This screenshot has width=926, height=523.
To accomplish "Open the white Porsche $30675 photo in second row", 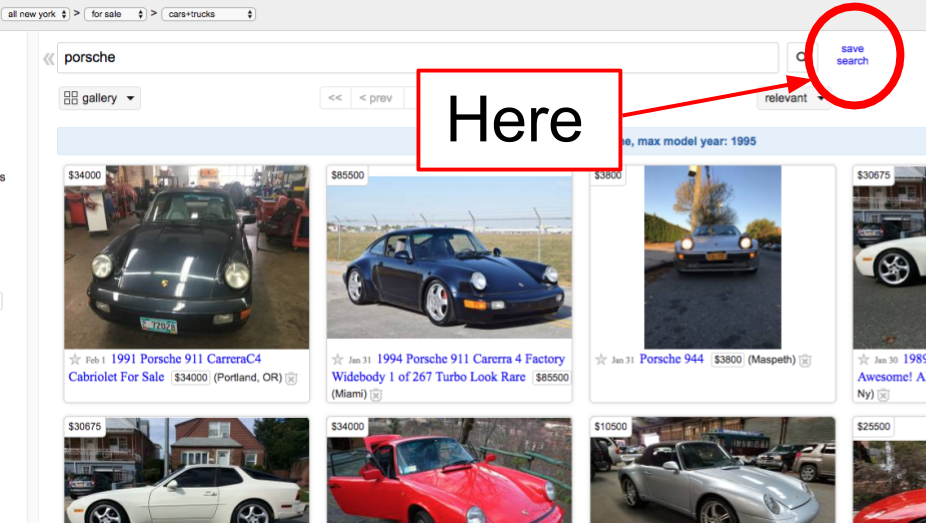I will click(187, 470).
